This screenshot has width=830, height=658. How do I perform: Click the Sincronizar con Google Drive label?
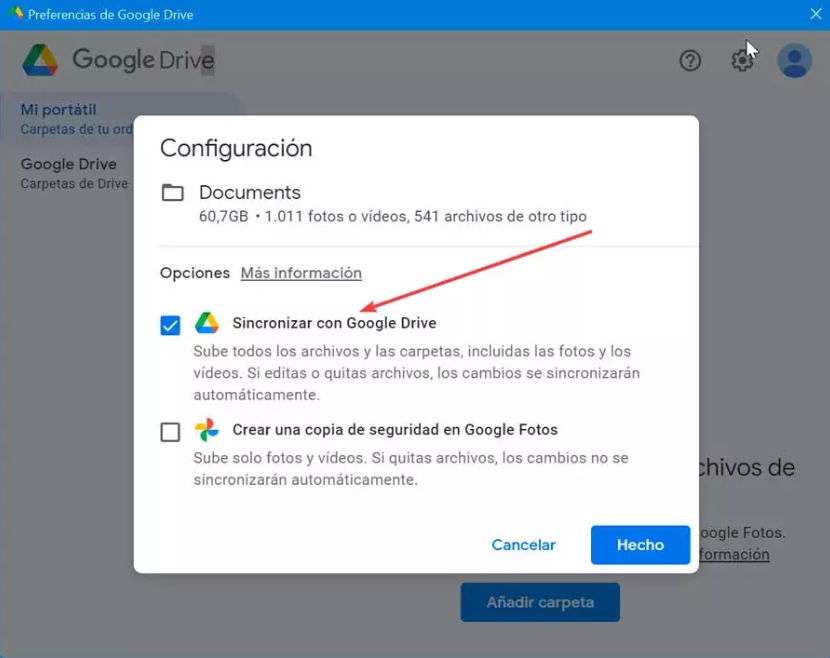tap(335, 323)
